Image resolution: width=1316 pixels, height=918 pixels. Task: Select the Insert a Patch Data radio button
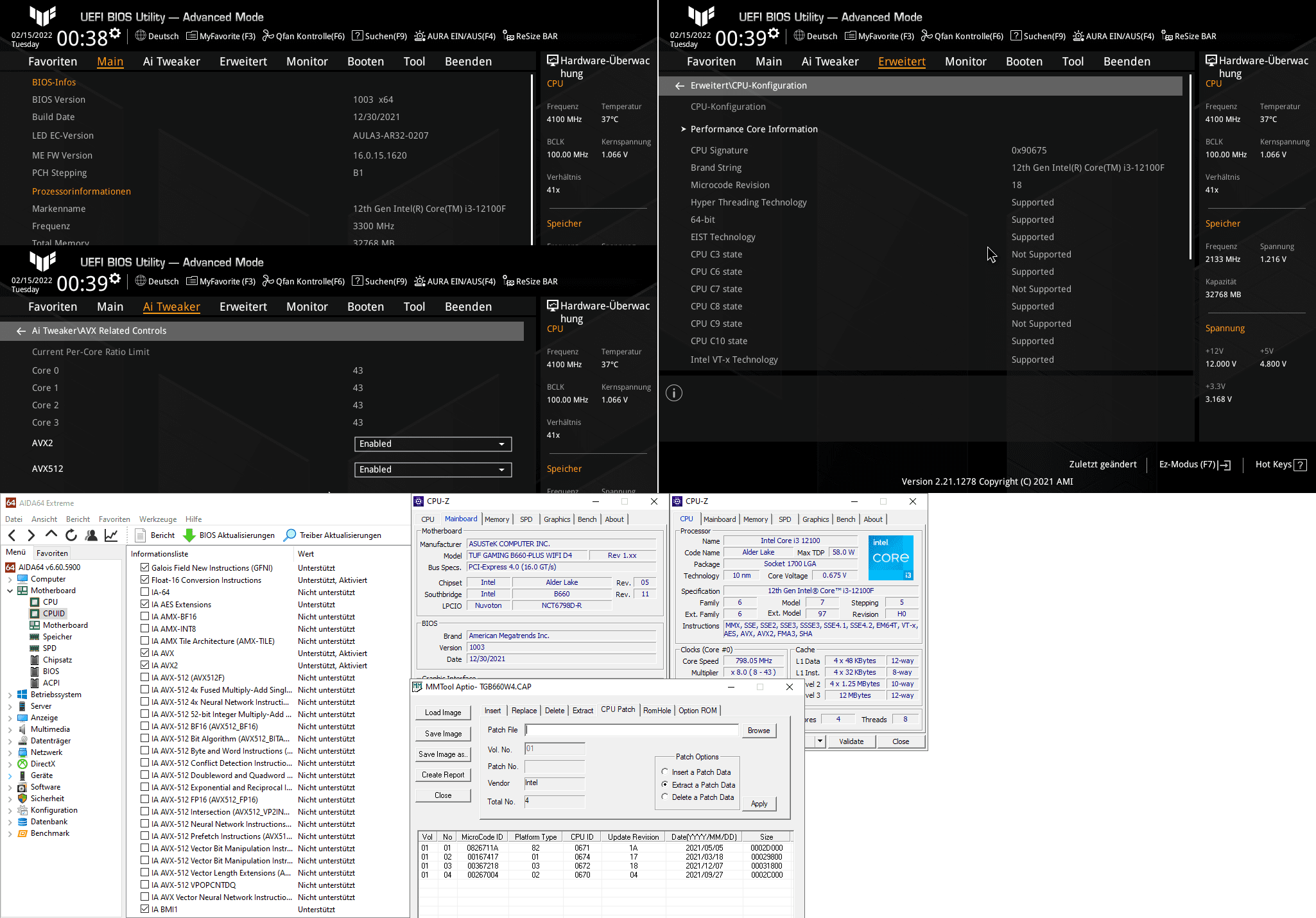(665, 772)
